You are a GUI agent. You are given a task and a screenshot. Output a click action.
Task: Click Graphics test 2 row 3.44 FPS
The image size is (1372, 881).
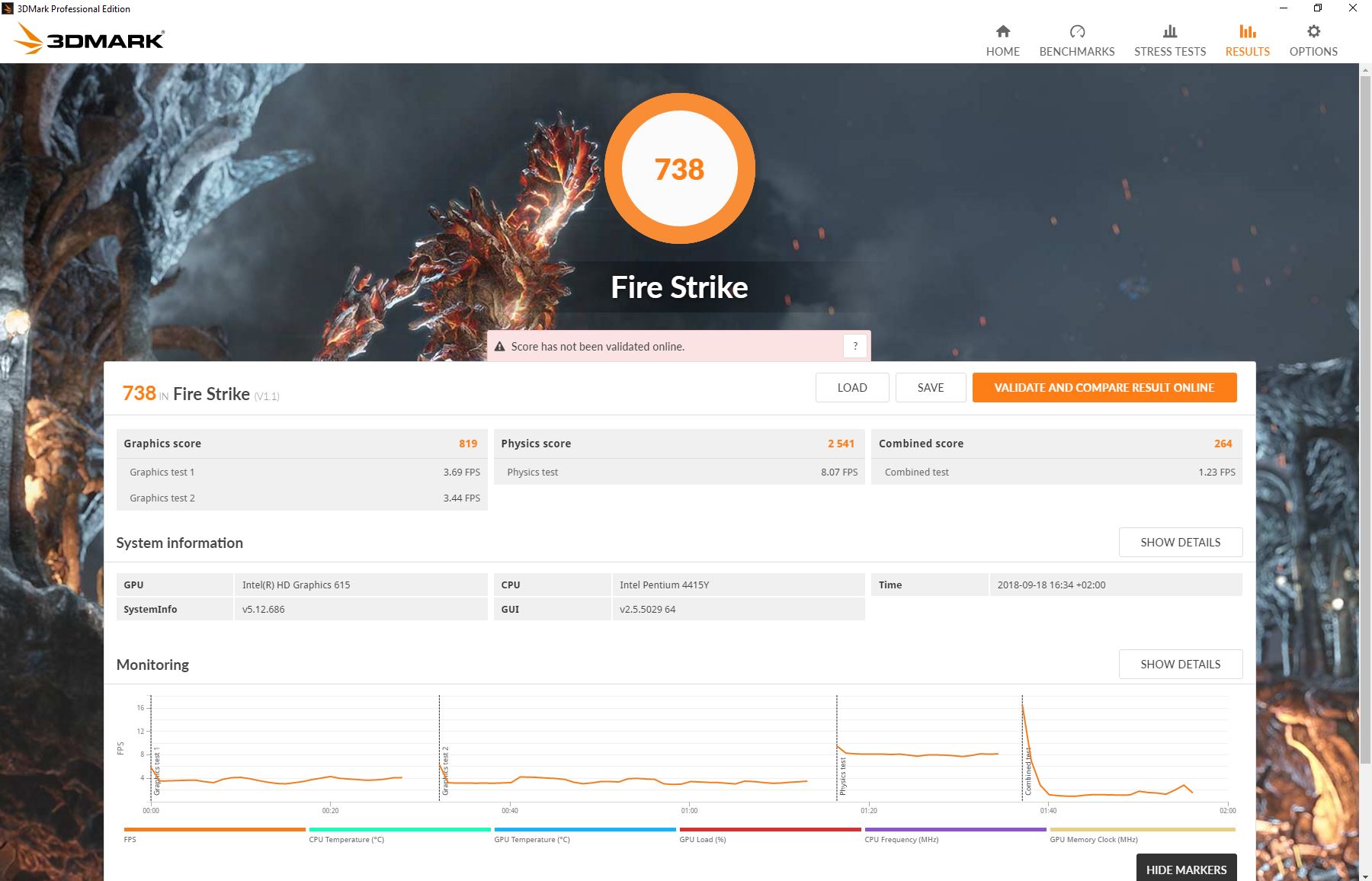(x=302, y=498)
